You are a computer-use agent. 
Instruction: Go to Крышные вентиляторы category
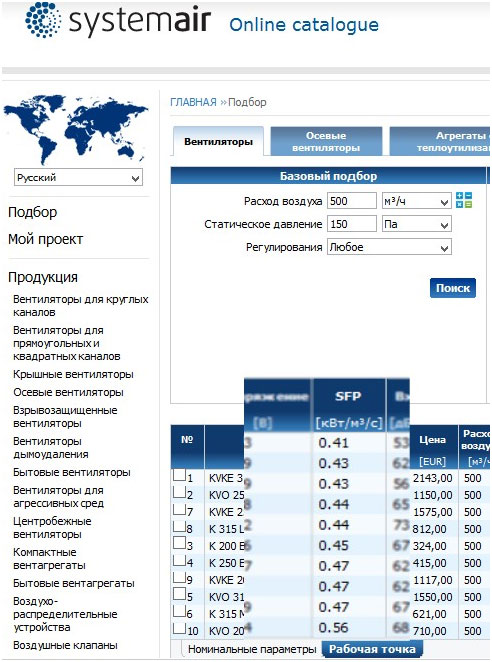(x=73, y=374)
